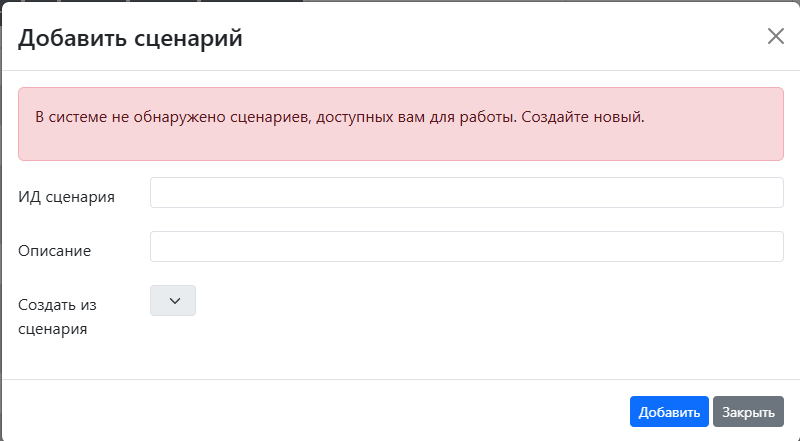Click the chevron arrow in the scenario dropdown

coord(173,301)
